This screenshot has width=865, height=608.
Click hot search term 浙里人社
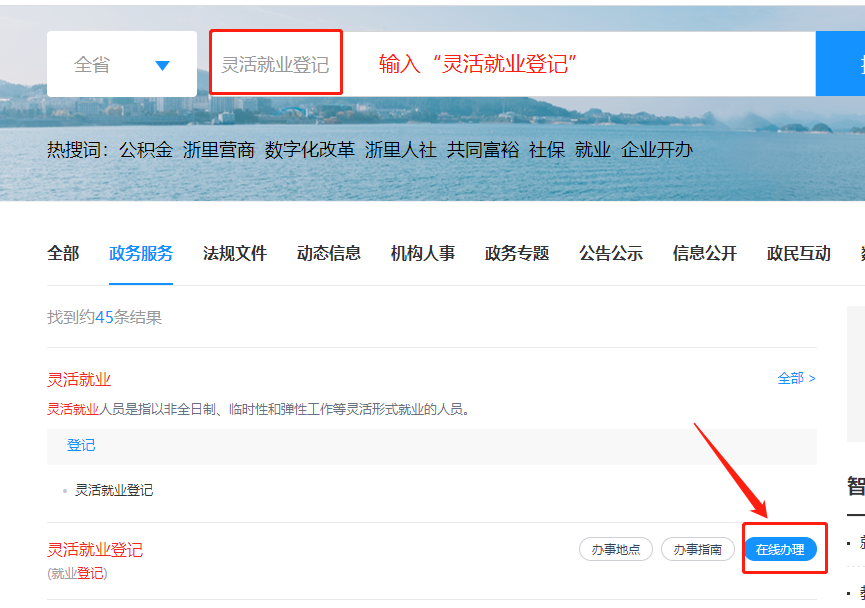(x=401, y=150)
